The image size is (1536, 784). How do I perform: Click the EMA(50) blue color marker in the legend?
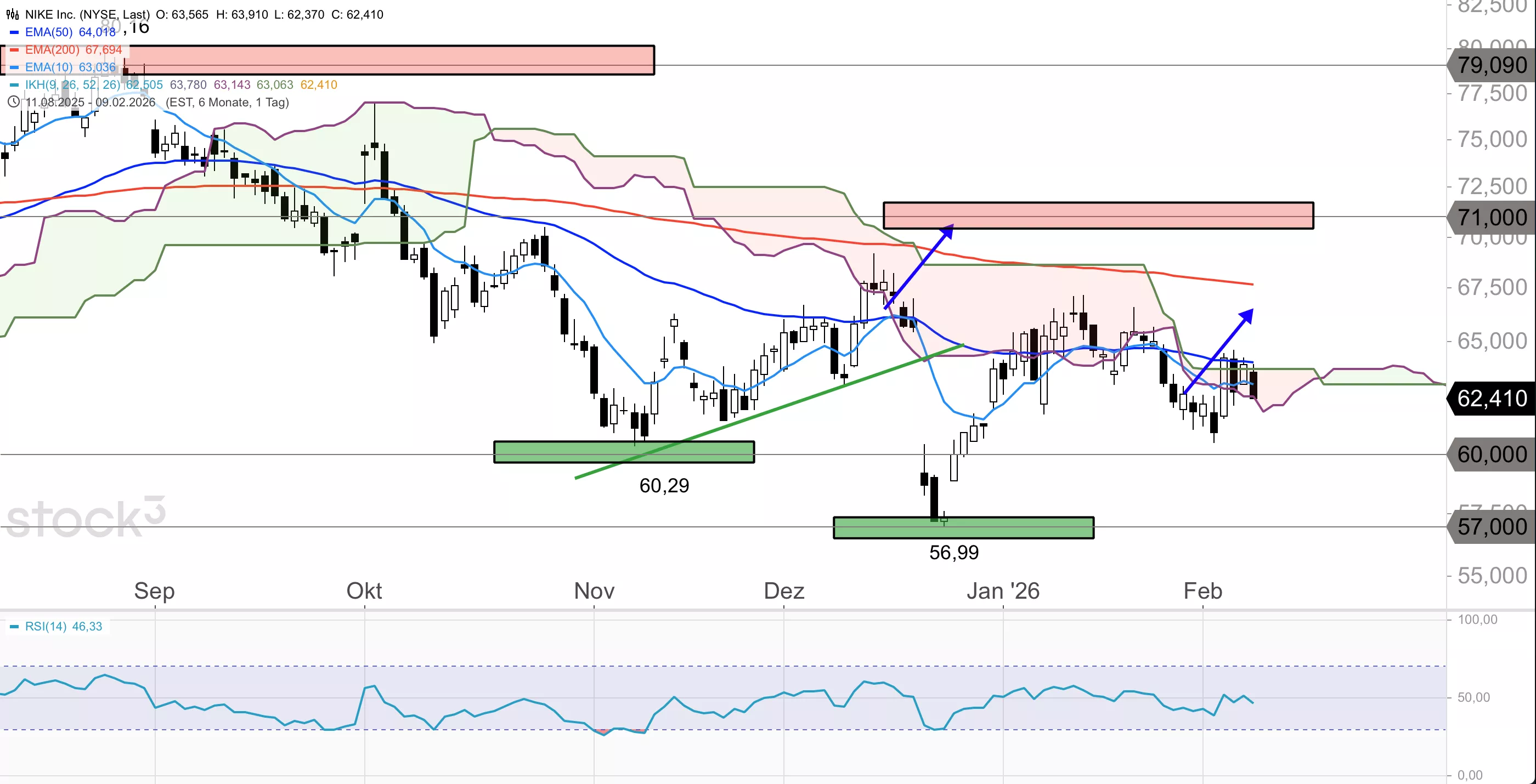(x=14, y=32)
